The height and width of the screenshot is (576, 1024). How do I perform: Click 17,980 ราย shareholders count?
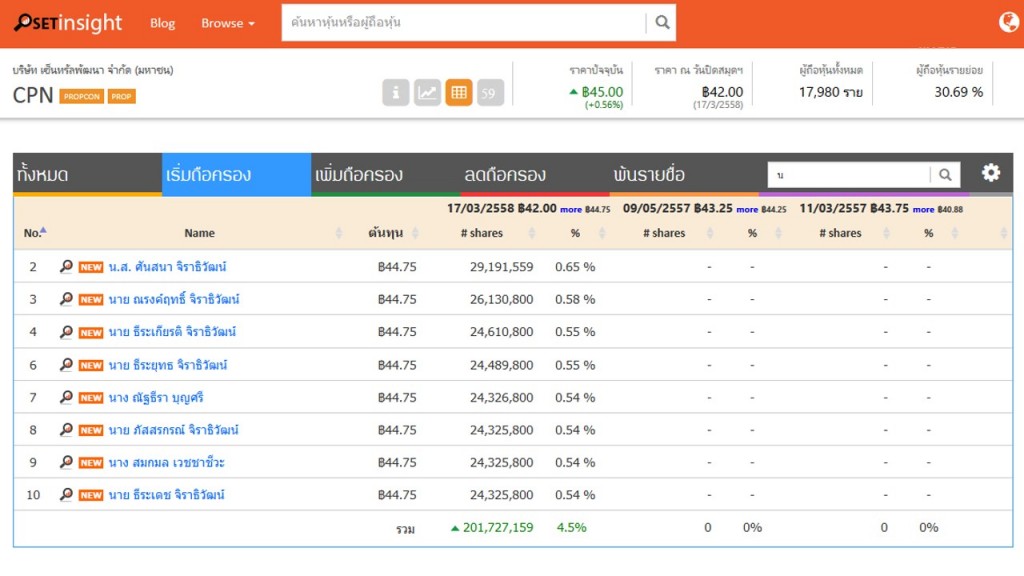click(x=831, y=92)
